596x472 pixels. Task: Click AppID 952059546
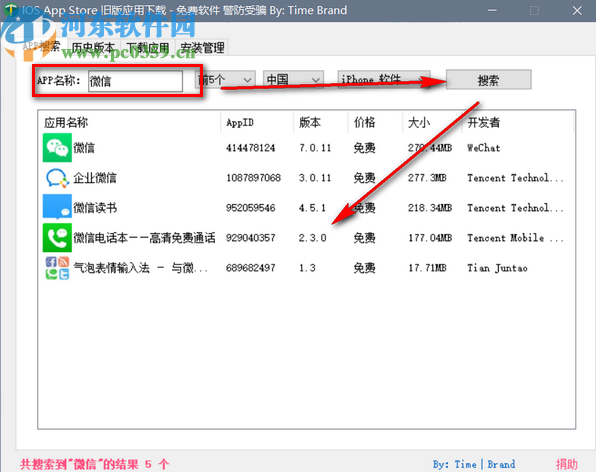click(250, 207)
